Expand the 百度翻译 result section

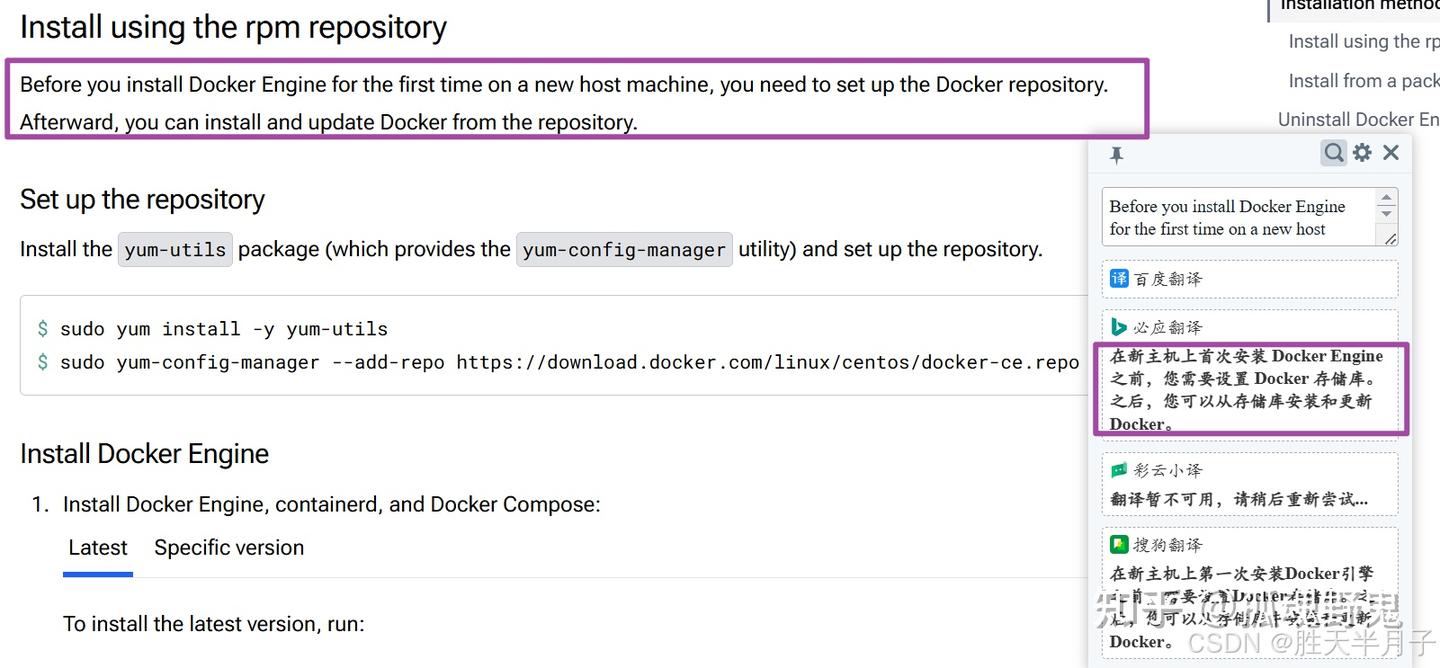(1250, 279)
